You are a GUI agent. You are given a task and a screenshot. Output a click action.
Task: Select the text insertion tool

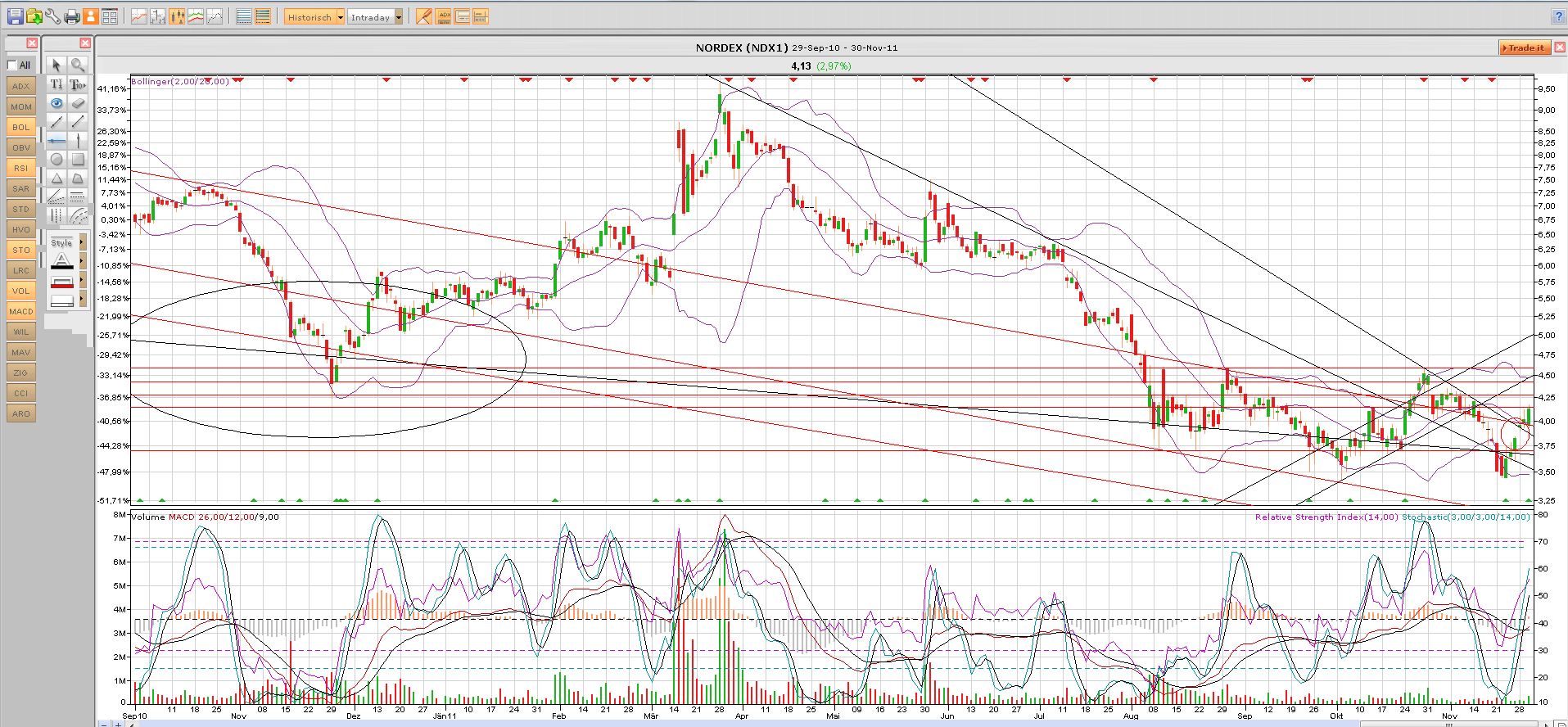tap(56, 84)
